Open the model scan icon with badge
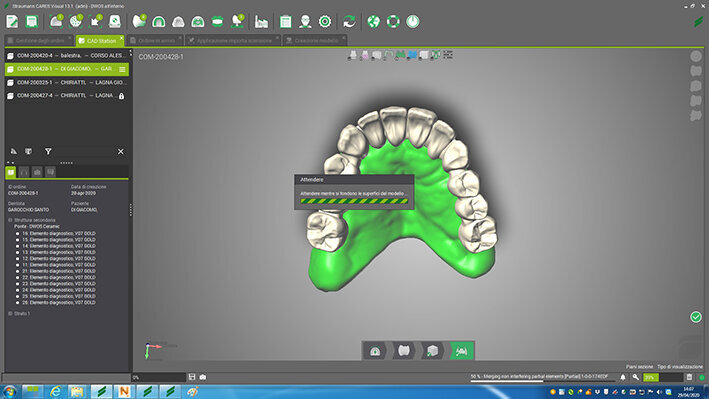The height and width of the screenshot is (399, 709). [56, 21]
